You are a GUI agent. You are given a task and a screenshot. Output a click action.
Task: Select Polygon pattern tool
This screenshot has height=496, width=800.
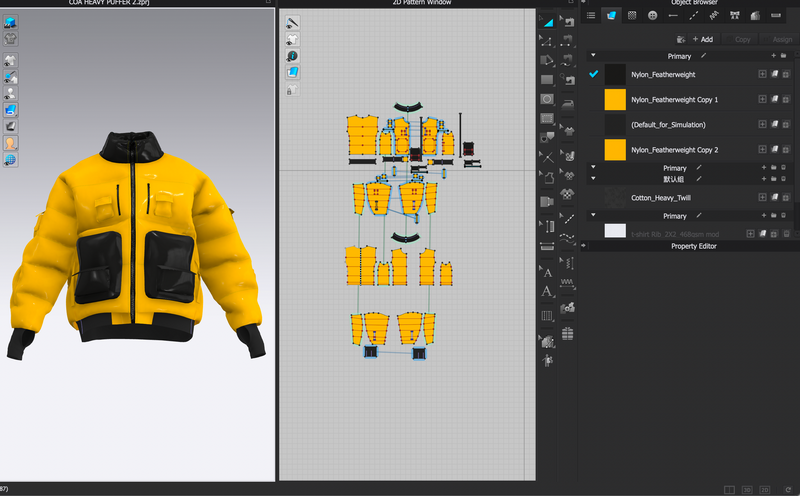click(546, 60)
